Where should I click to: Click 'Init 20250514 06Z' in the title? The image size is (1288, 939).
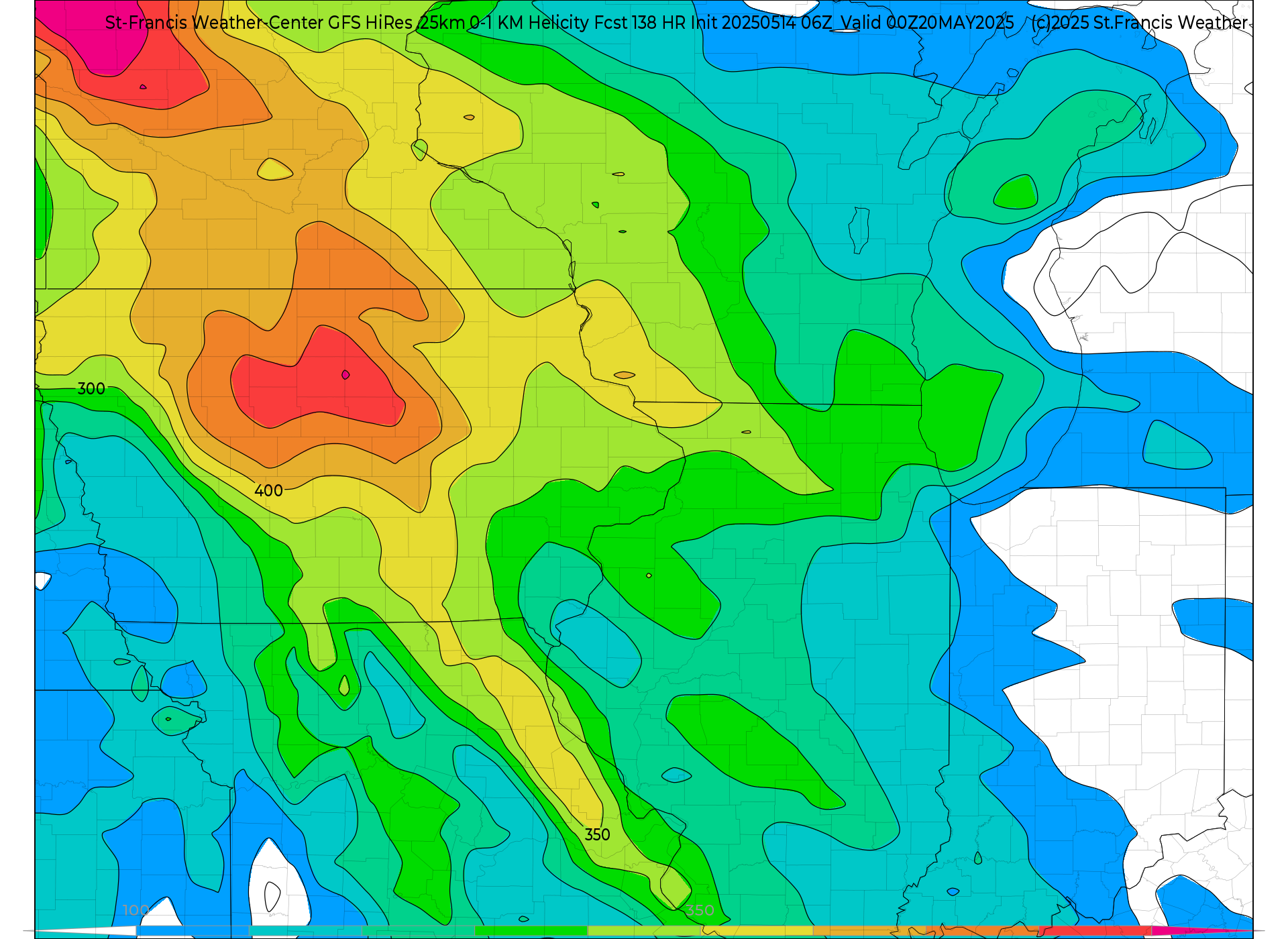pos(761,23)
